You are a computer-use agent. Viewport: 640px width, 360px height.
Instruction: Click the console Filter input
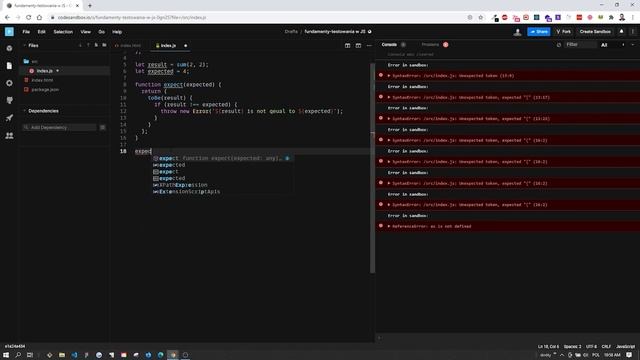pyautogui.click(x=580, y=44)
